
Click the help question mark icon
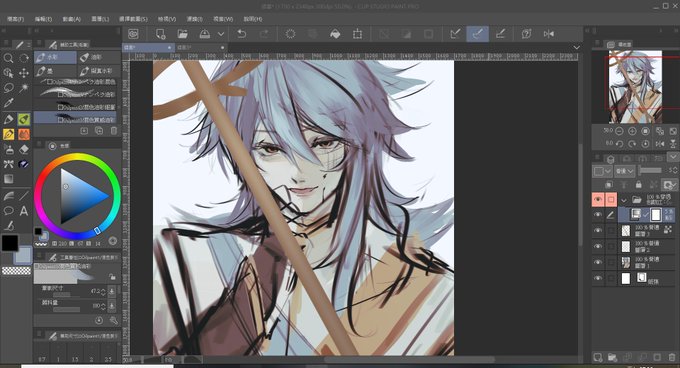[526, 34]
